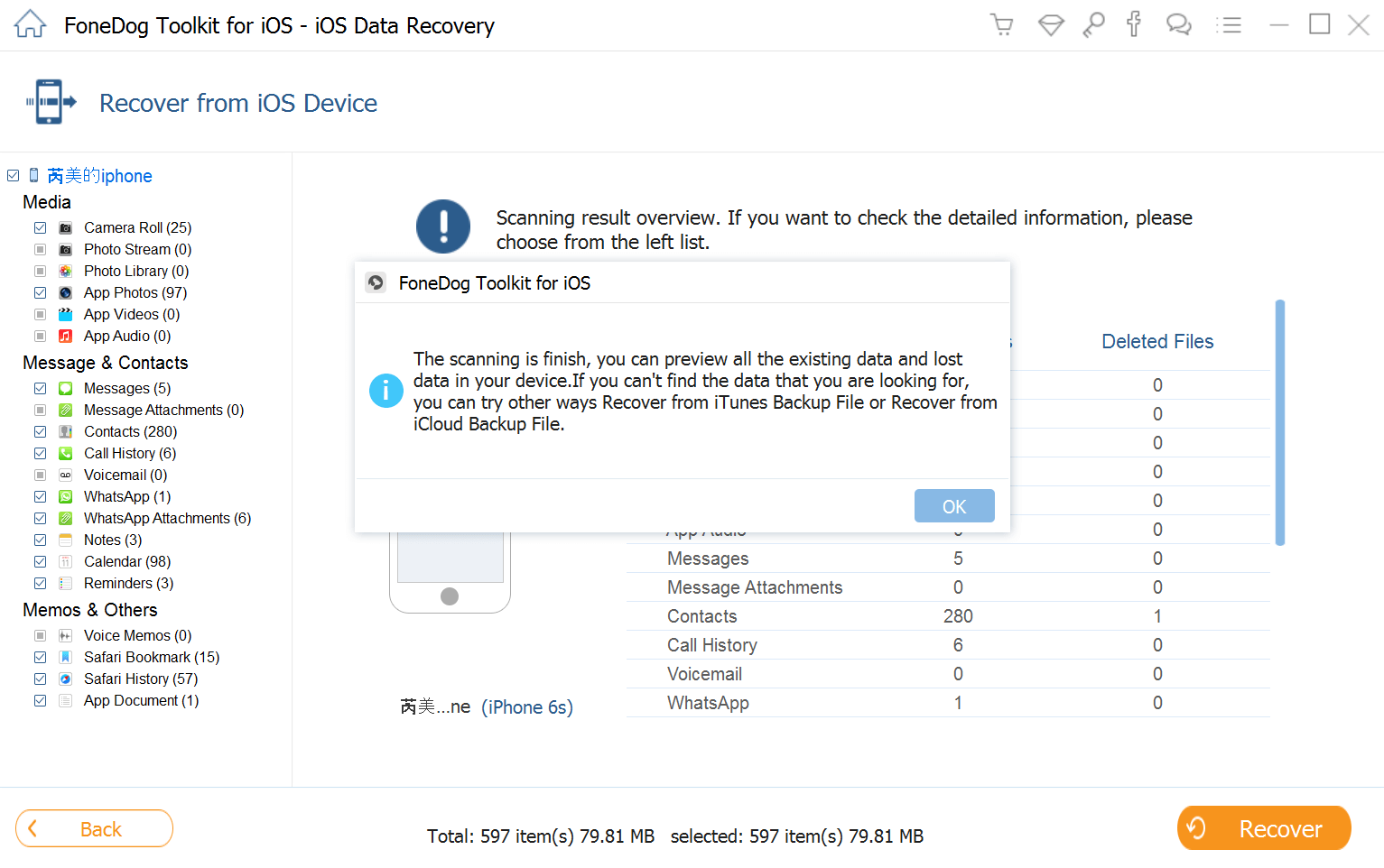
Task: Select the Reminders icon
Action: pos(66,584)
